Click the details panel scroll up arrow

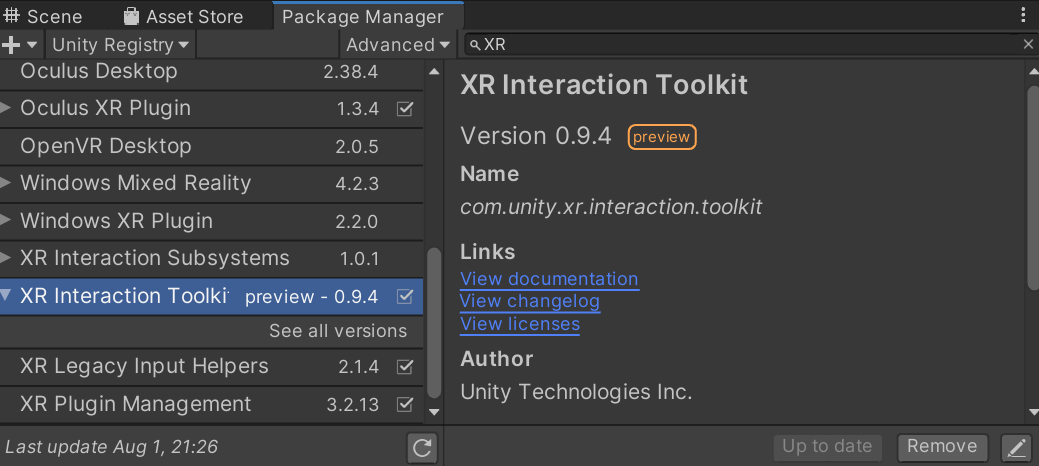(1033, 71)
